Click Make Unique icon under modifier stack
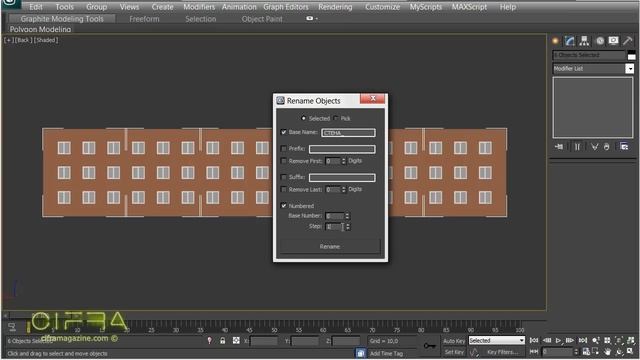The image size is (640, 360). coord(594,147)
